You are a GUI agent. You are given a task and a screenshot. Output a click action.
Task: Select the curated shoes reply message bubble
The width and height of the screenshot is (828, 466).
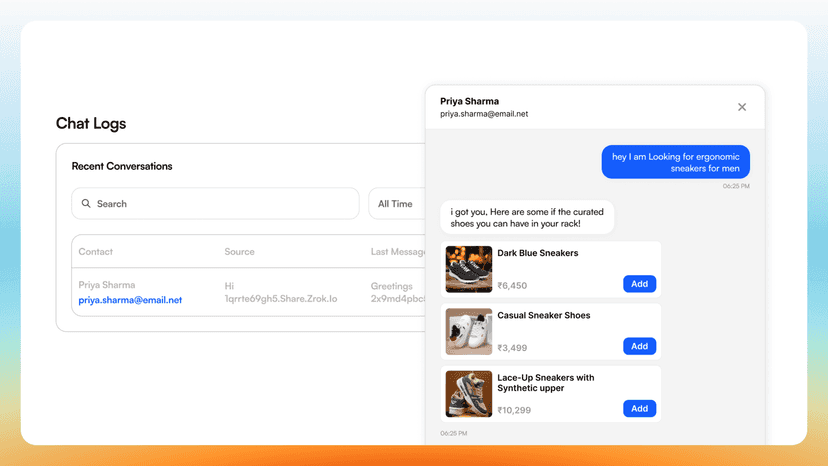(x=527, y=217)
